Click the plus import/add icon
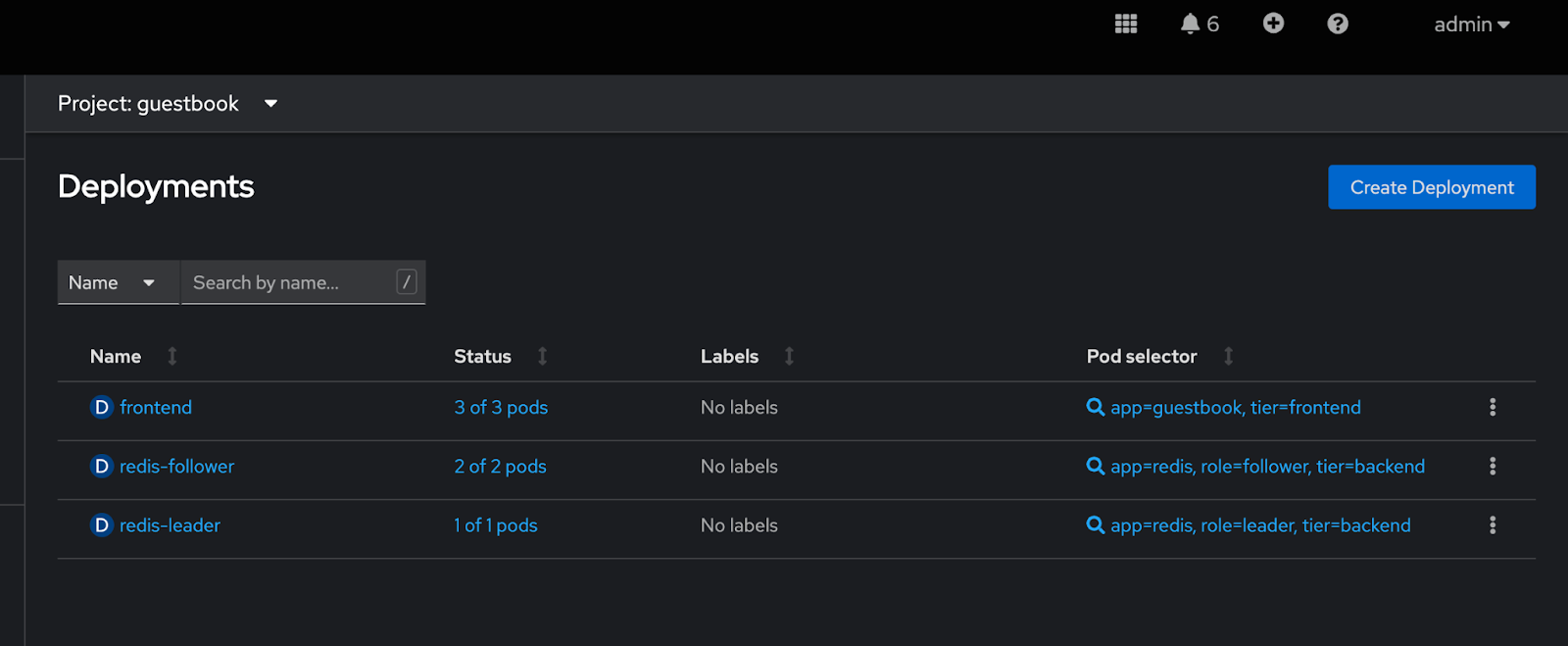The width and height of the screenshot is (1568, 646). click(1273, 24)
